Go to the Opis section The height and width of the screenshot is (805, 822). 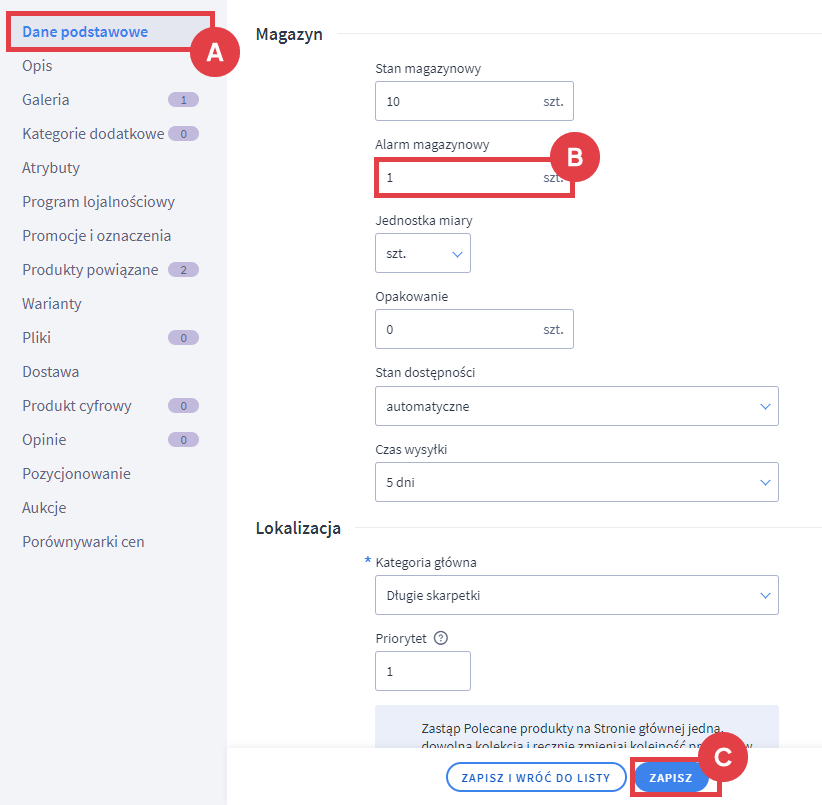(x=37, y=66)
